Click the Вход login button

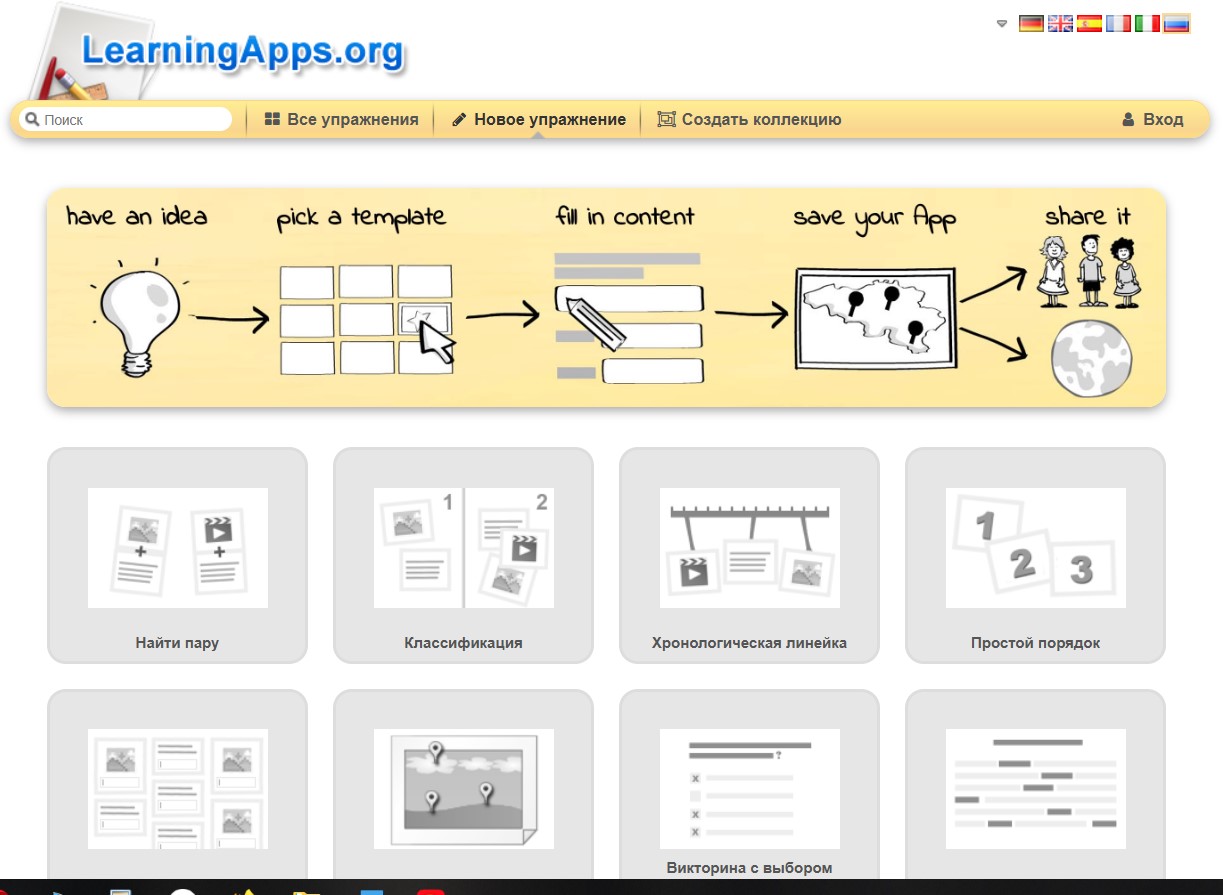coord(1152,120)
